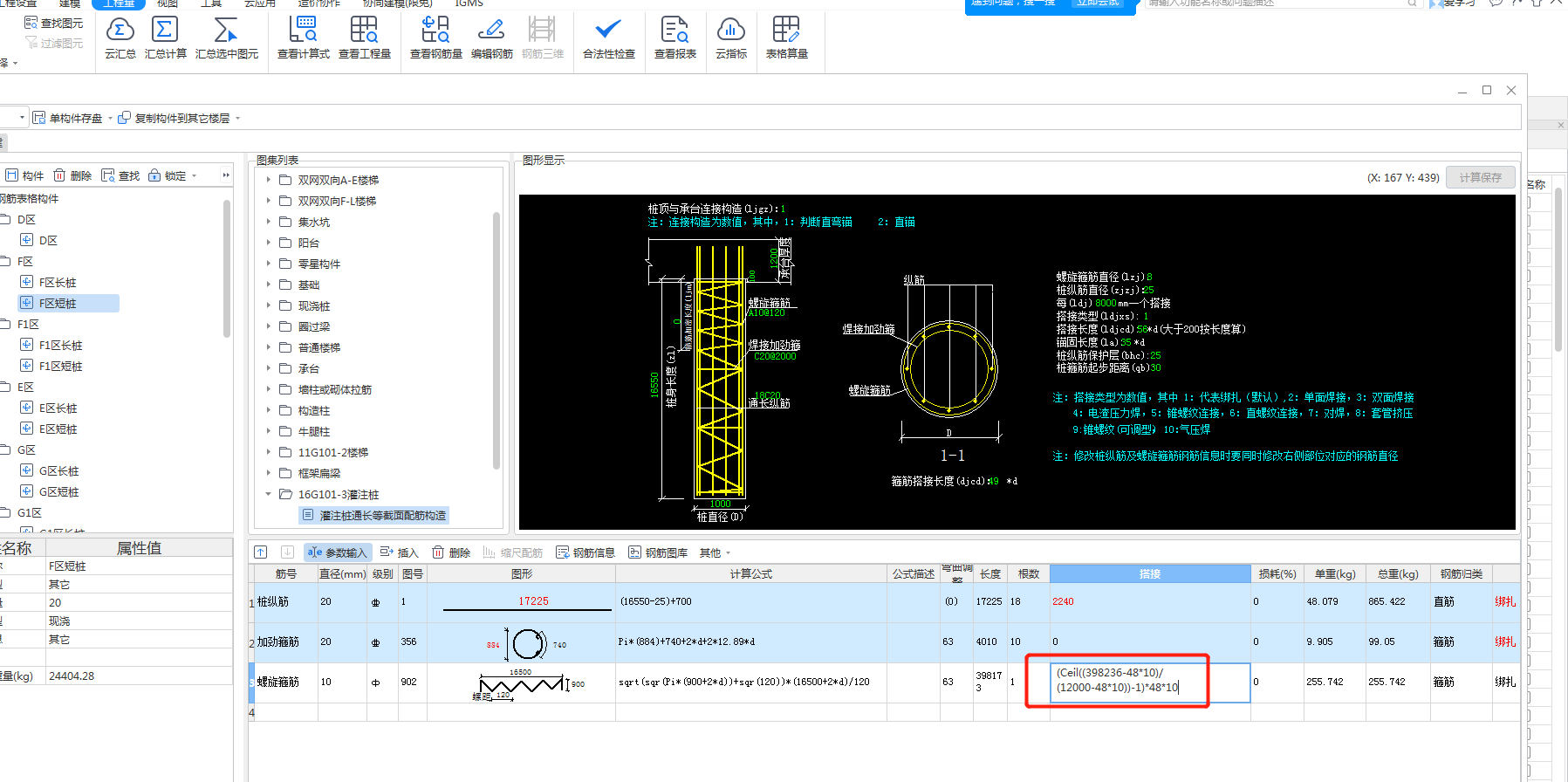1568x782 pixels.
Task: Click 删除 in the left panel toolbar
Action: 72,175
